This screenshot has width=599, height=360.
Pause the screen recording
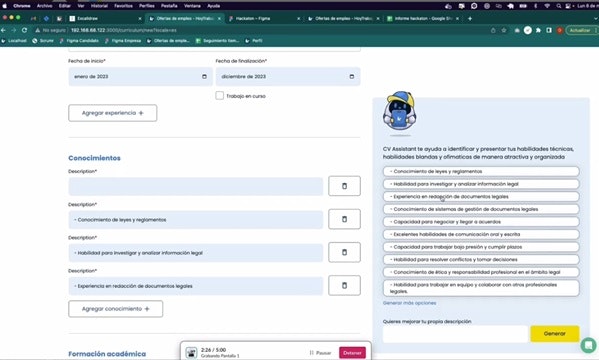(x=320, y=353)
